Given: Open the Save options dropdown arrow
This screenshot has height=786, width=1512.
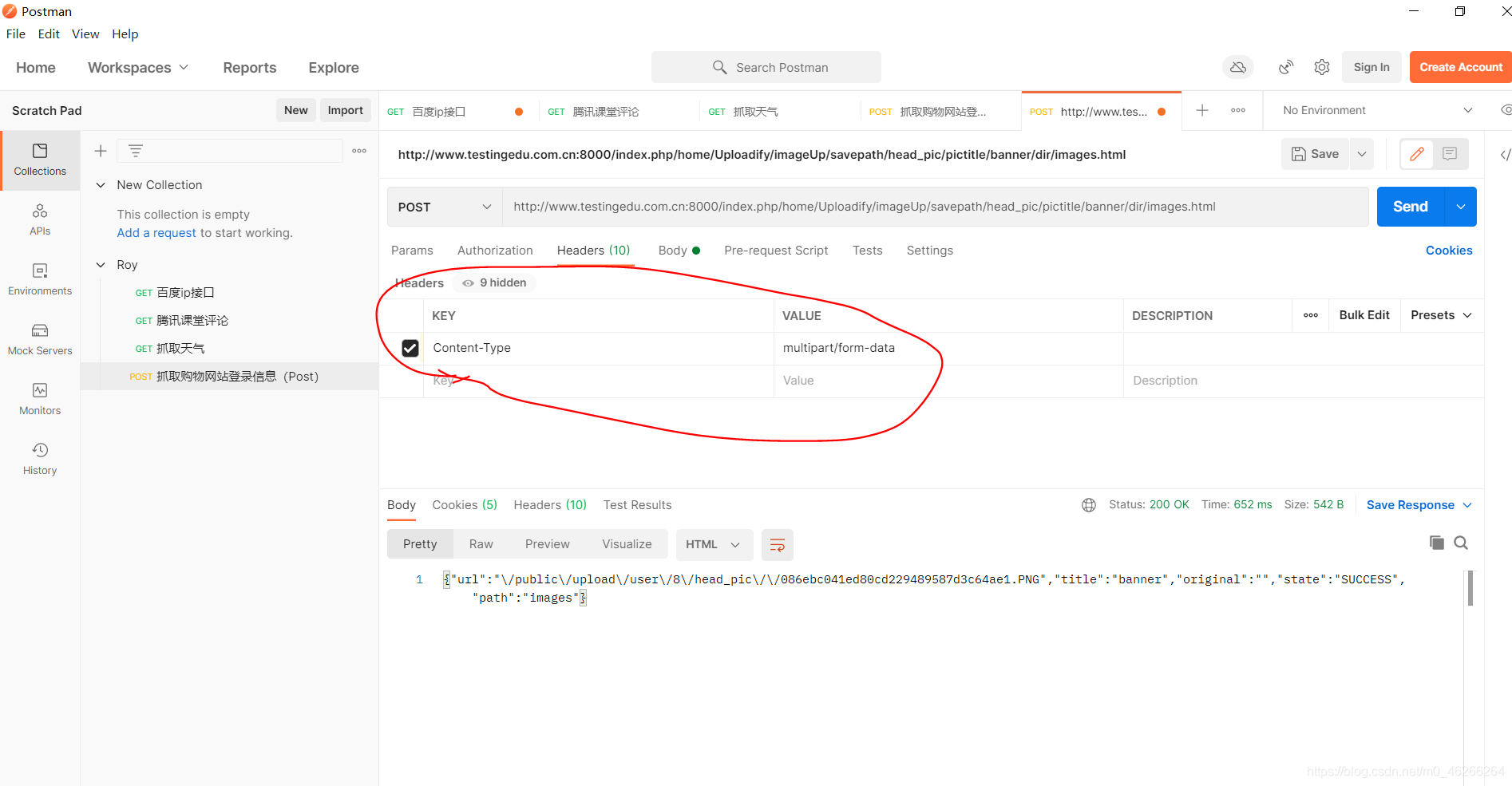Looking at the screenshot, I should coord(1362,154).
